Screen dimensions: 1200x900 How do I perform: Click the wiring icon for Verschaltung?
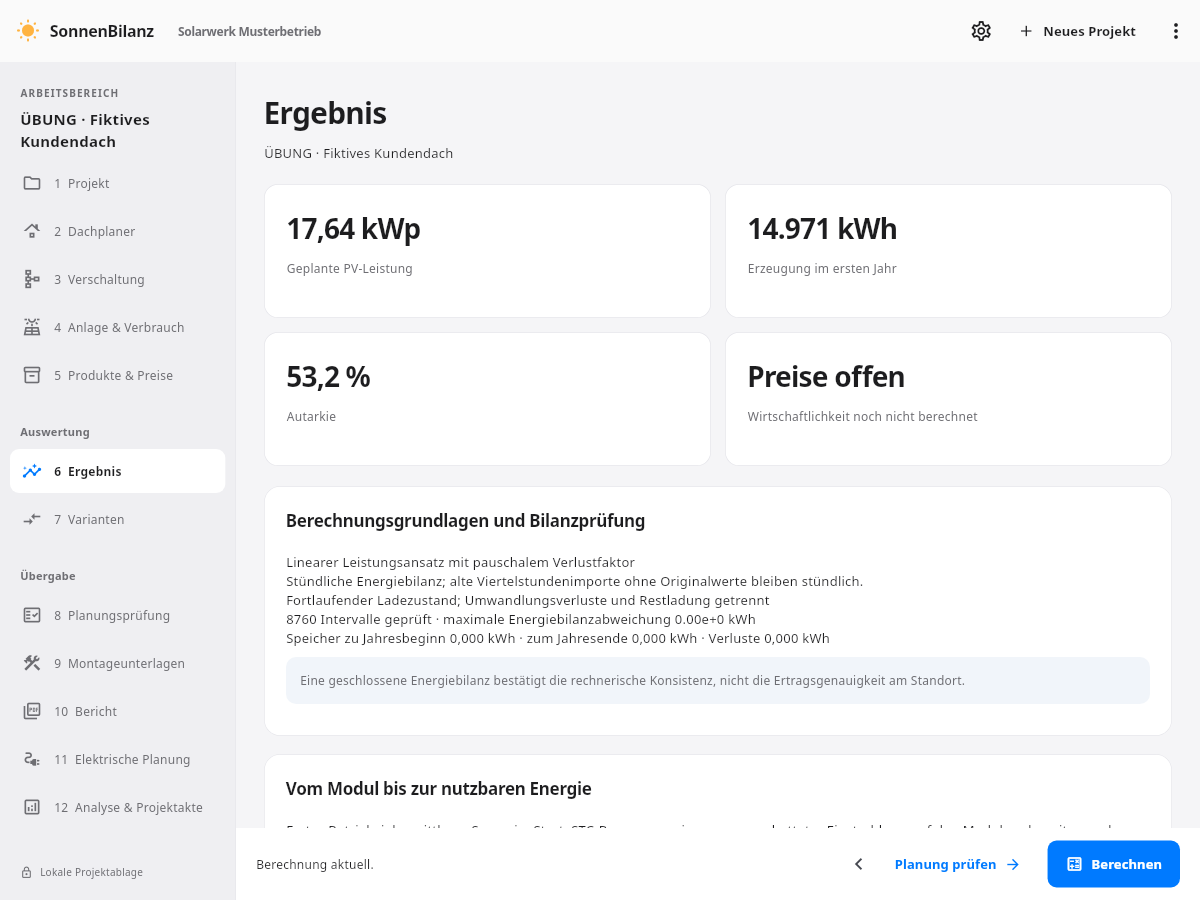pyautogui.click(x=32, y=279)
